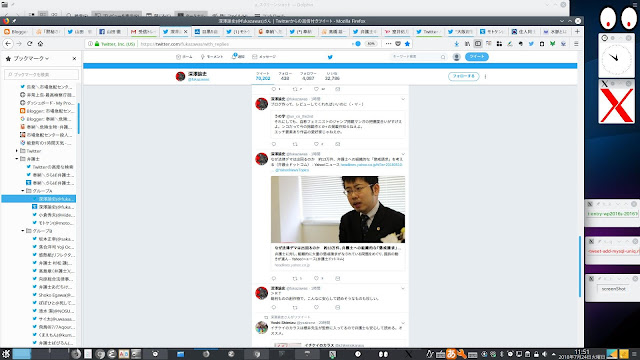Click the search magnifier in Twitter search box

coord(443,57)
